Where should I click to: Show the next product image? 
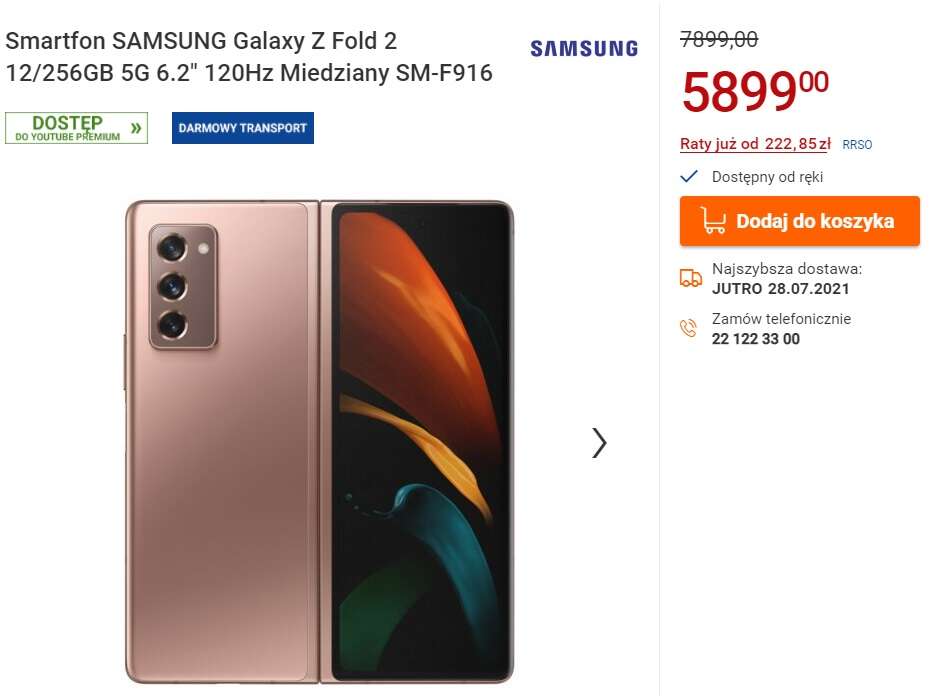coord(599,443)
